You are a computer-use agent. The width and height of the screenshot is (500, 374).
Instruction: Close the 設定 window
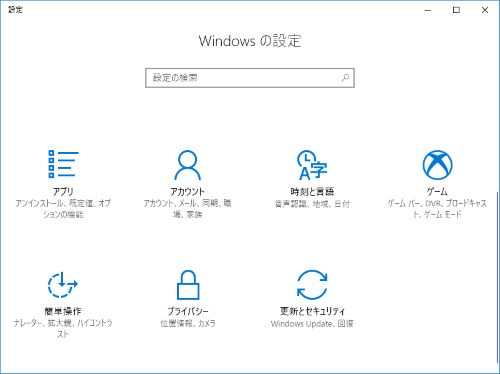[x=485, y=10]
